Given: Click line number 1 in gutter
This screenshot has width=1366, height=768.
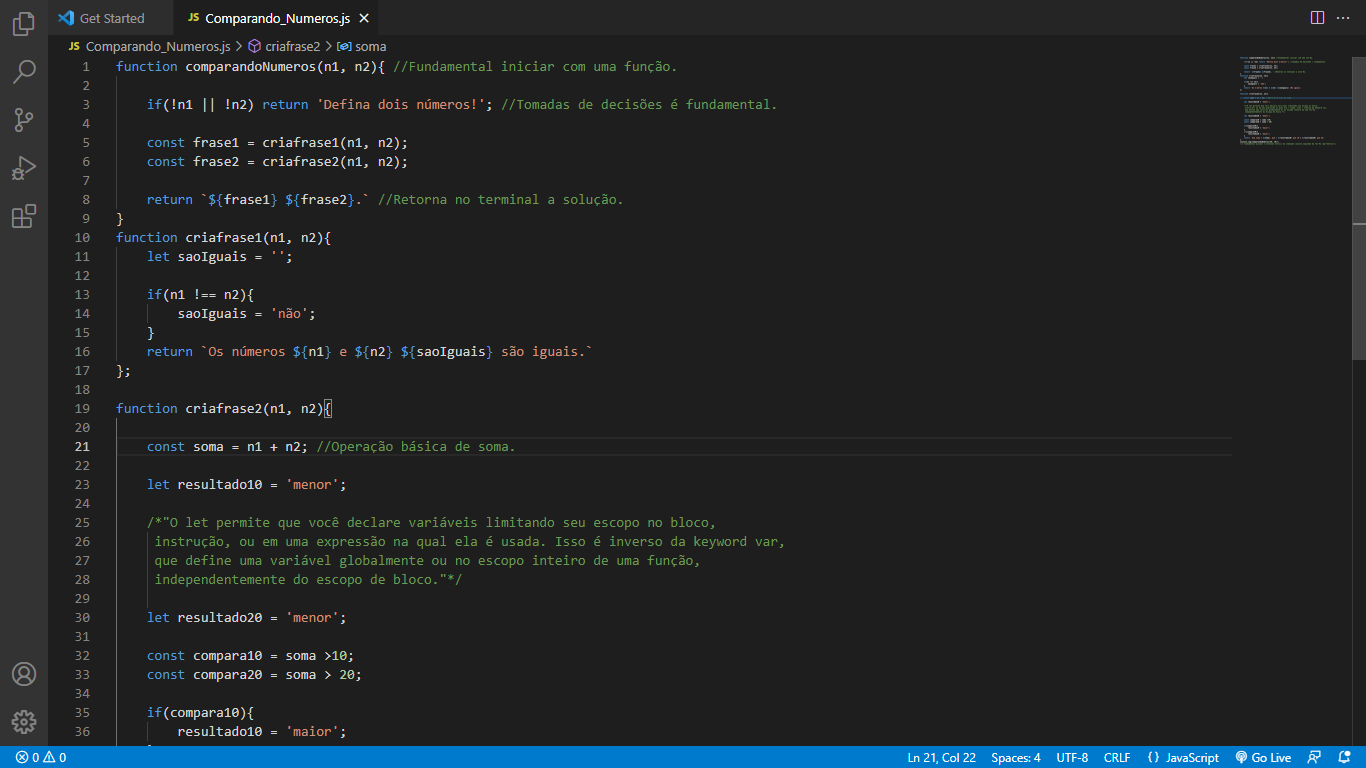Looking at the screenshot, I should (86, 67).
